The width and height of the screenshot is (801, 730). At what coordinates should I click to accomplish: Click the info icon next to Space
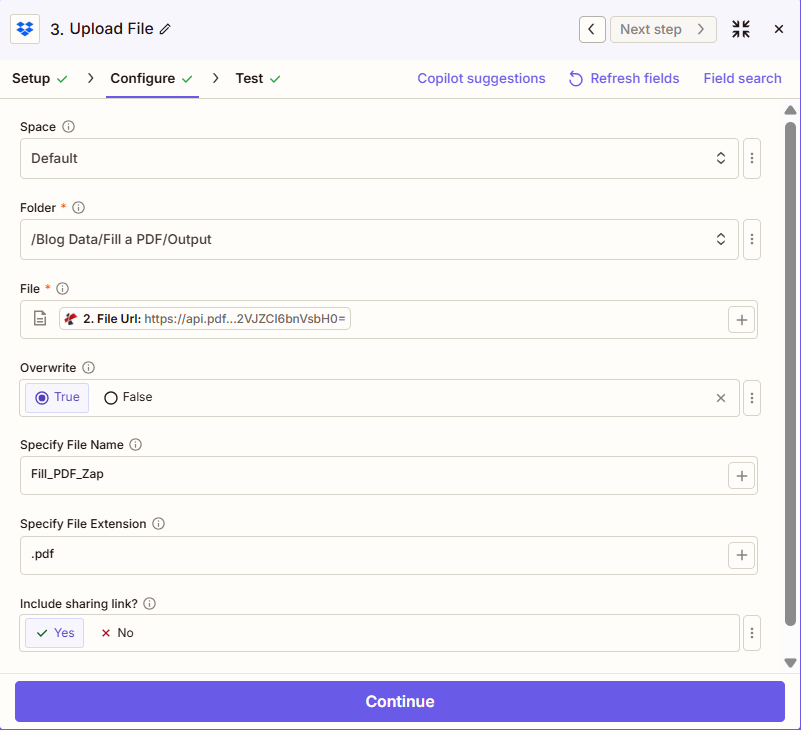click(x=69, y=127)
